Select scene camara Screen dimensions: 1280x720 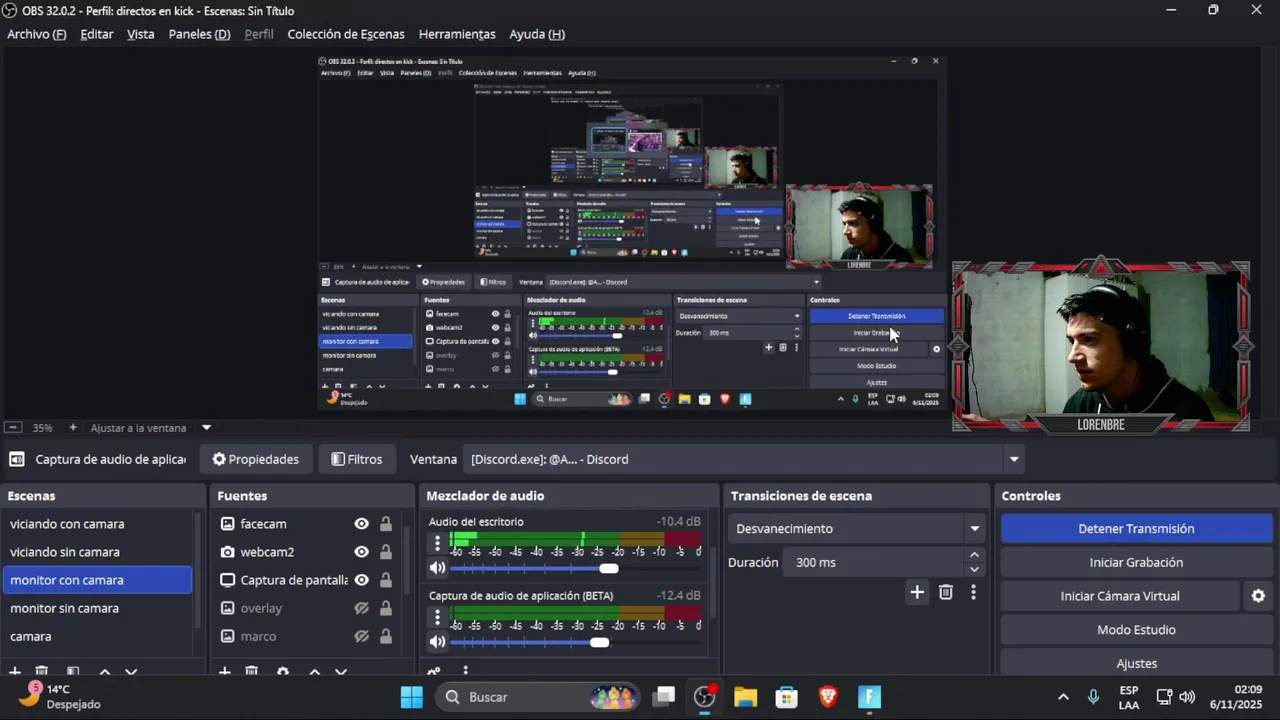pos(97,636)
